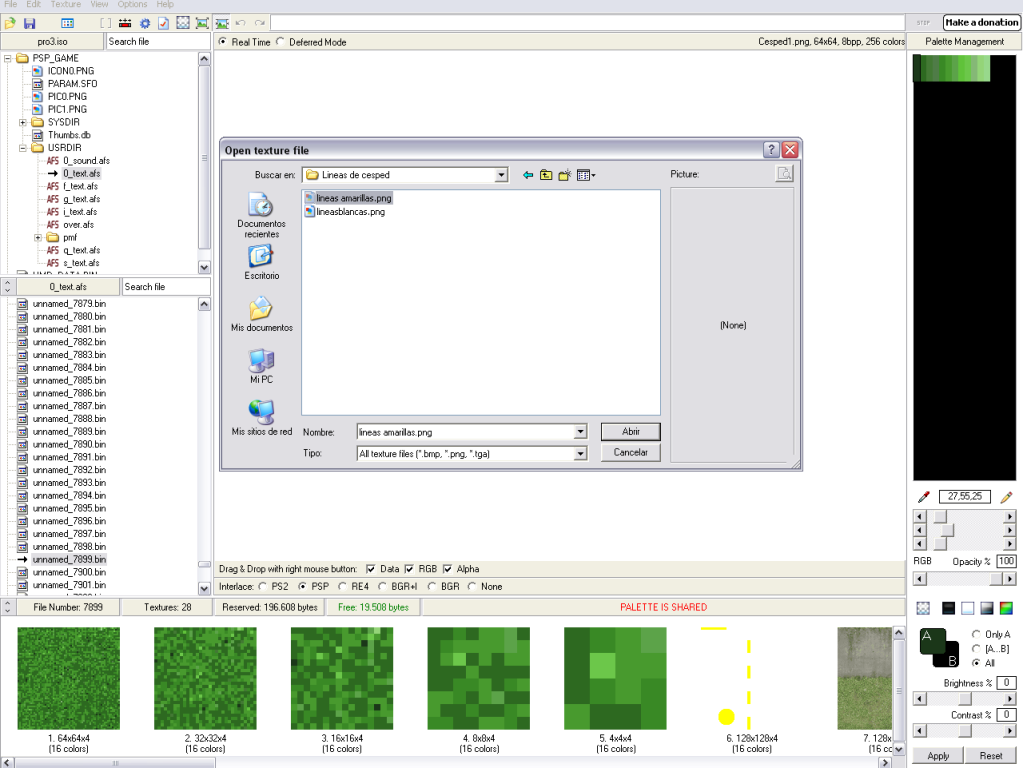Expand the pmf folder
The width and height of the screenshot is (1023, 768).
pyautogui.click(x=38, y=238)
